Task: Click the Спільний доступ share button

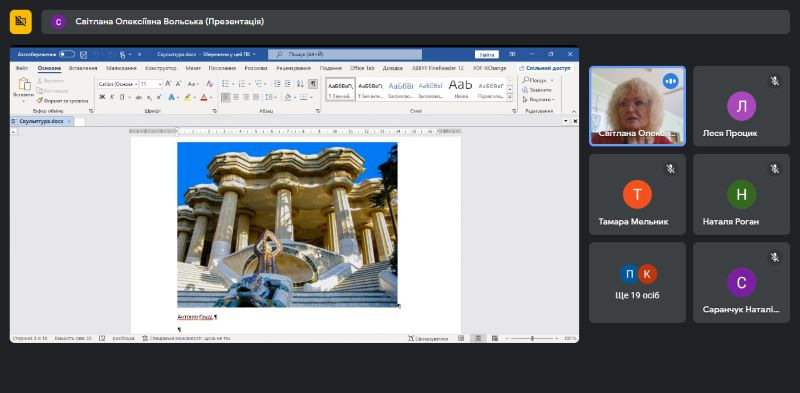Action: click(544, 68)
